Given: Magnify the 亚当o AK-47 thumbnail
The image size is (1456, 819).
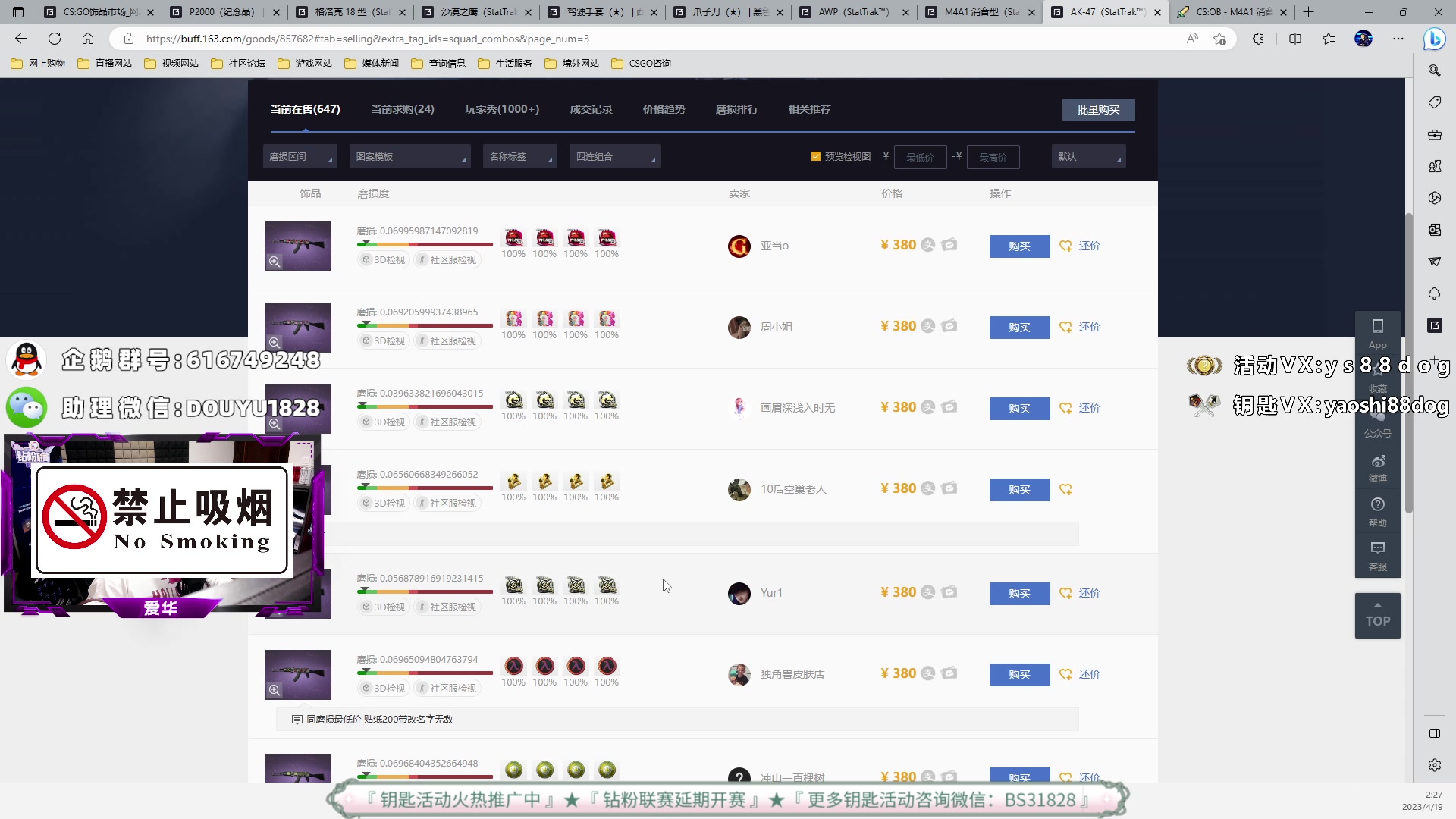Looking at the screenshot, I should pyautogui.click(x=275, y=262).
